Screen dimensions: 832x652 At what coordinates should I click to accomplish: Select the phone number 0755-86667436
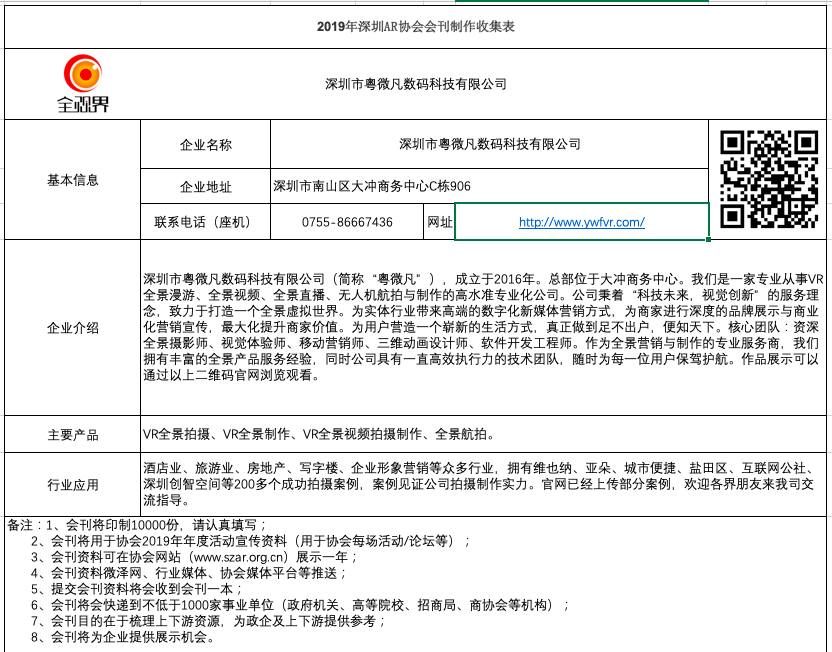coord(347,222)
